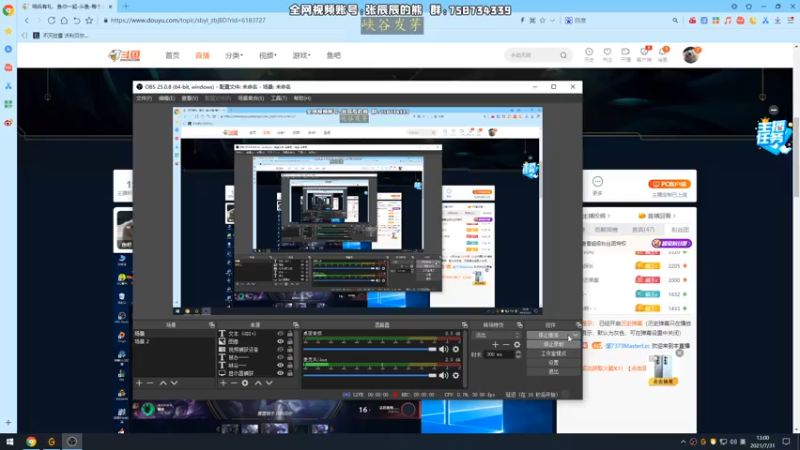800x450 pixels.
Task: Open Douyu follow heart icon
Action: (607, 54)
